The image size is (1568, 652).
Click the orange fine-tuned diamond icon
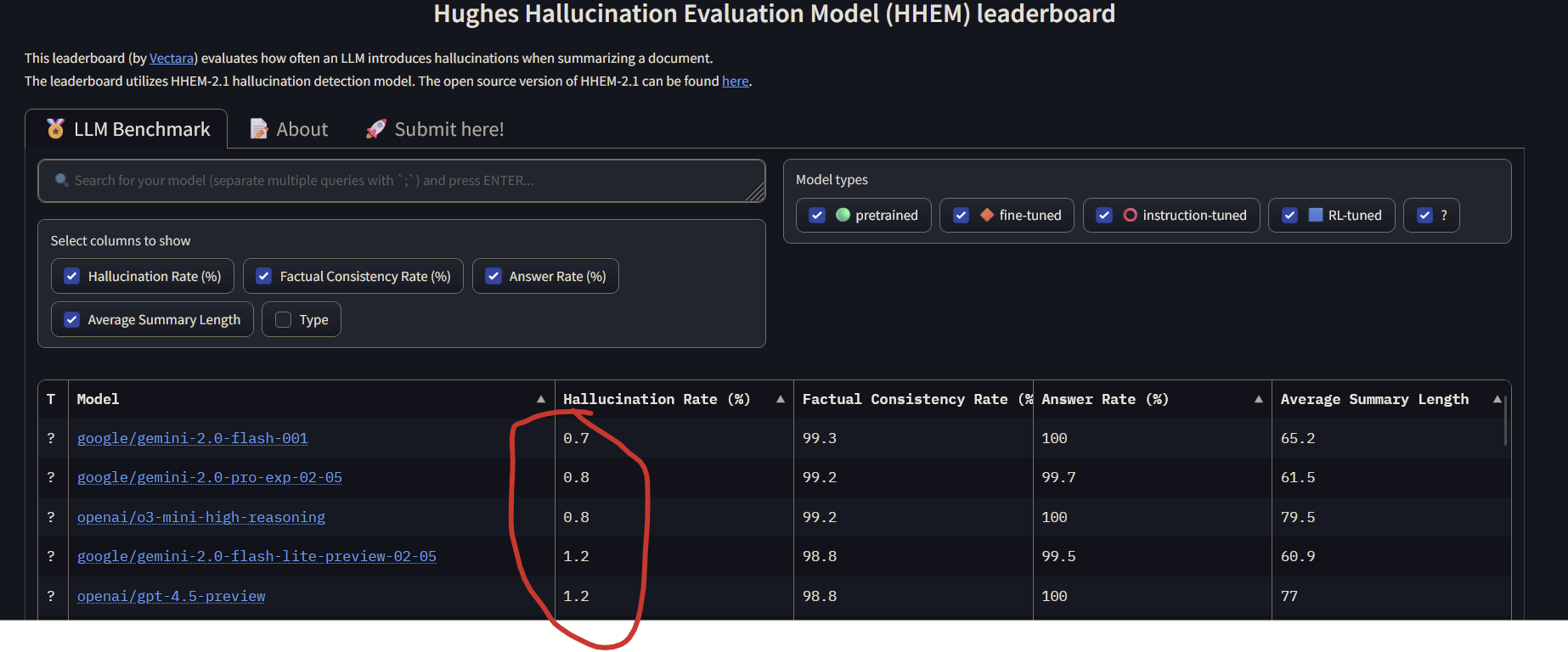point(987,215)
